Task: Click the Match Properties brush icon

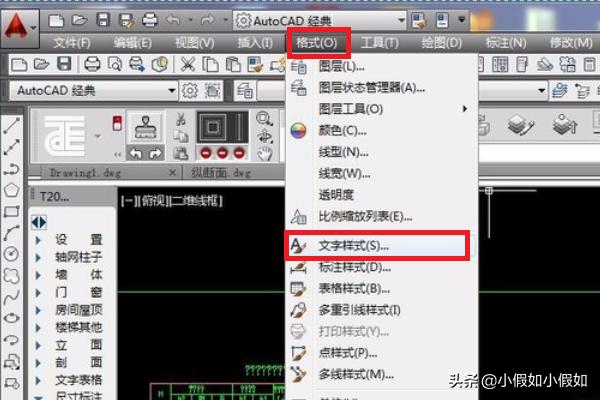Action: [x=255, y=64]
